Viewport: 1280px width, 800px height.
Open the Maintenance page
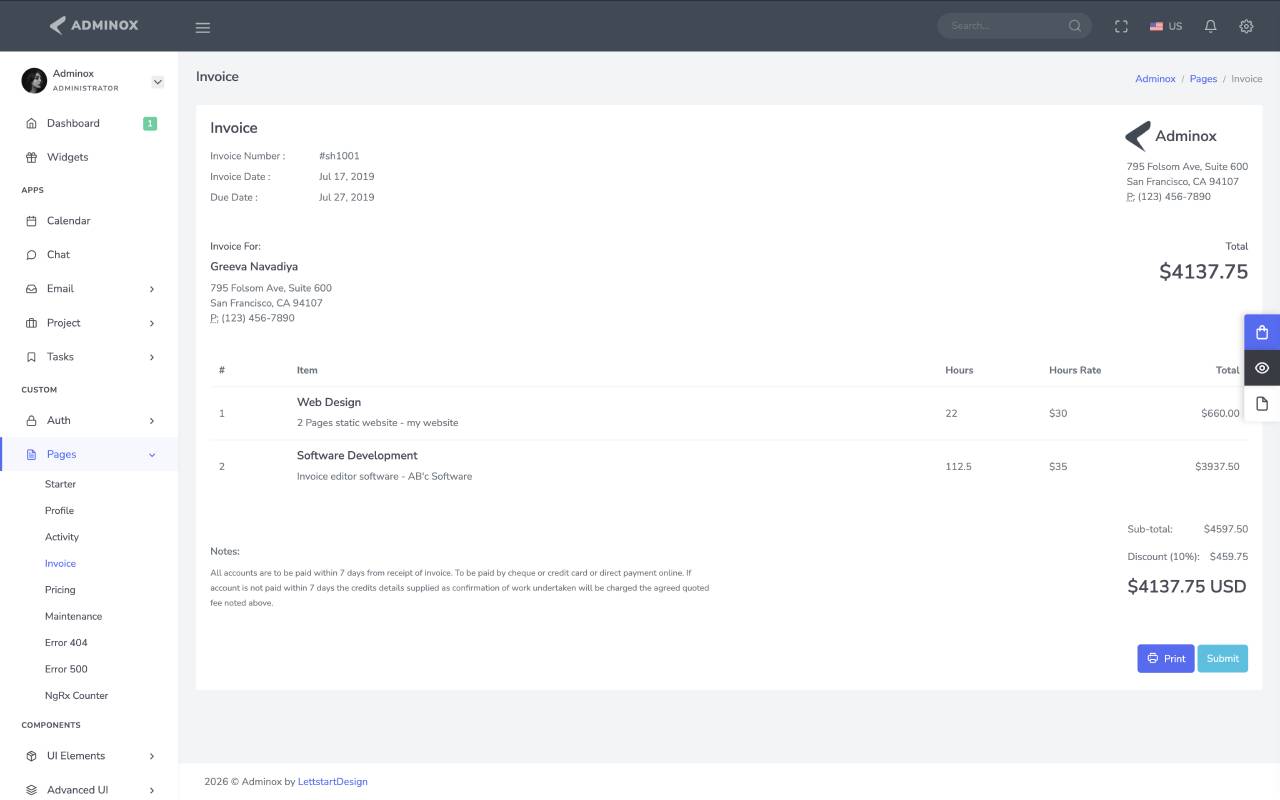click(73, 616)
